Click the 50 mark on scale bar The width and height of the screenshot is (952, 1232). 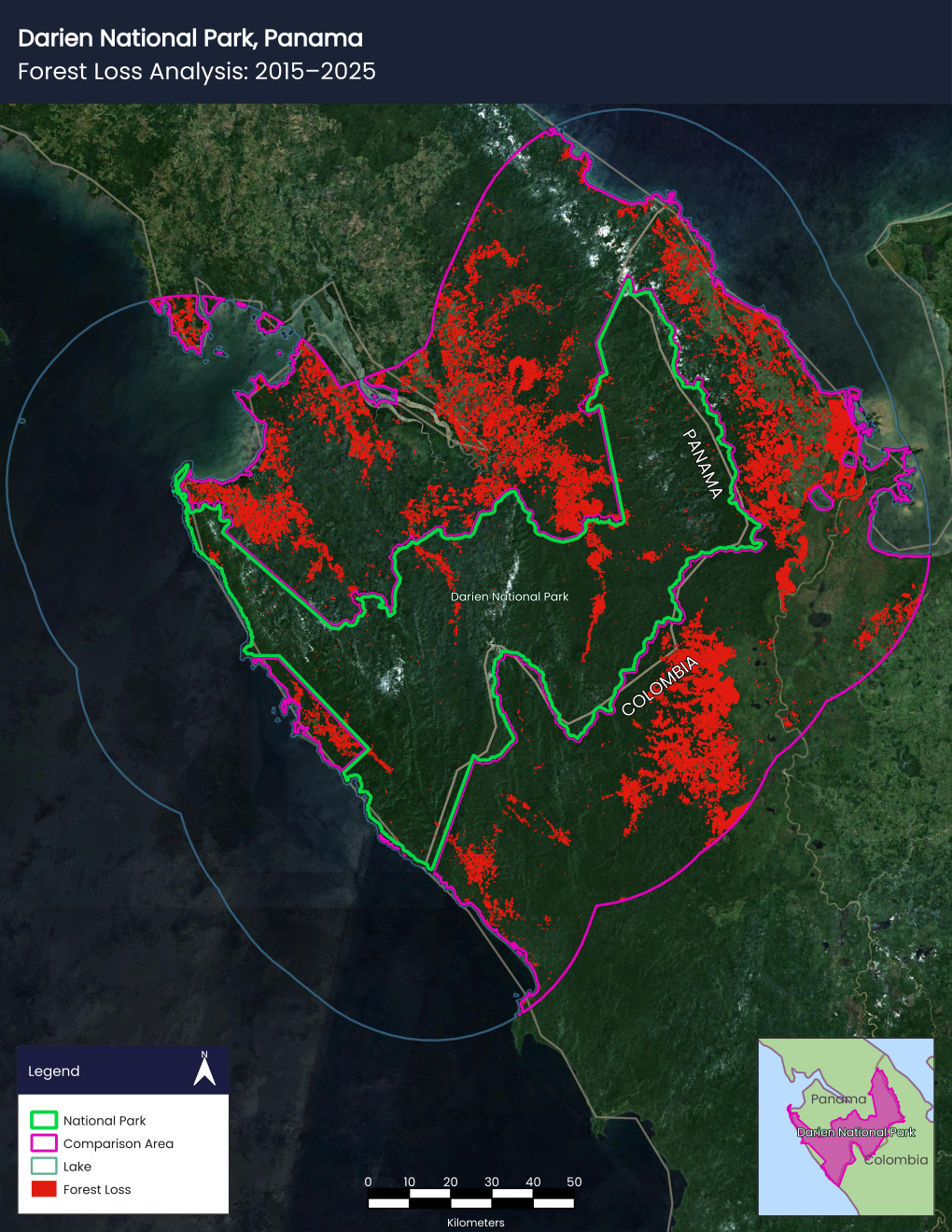coord(574,1182)
